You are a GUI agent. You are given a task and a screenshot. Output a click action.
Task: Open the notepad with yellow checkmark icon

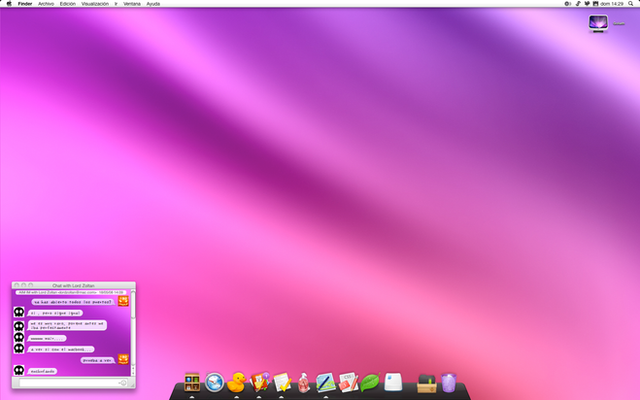pos(282,382)
